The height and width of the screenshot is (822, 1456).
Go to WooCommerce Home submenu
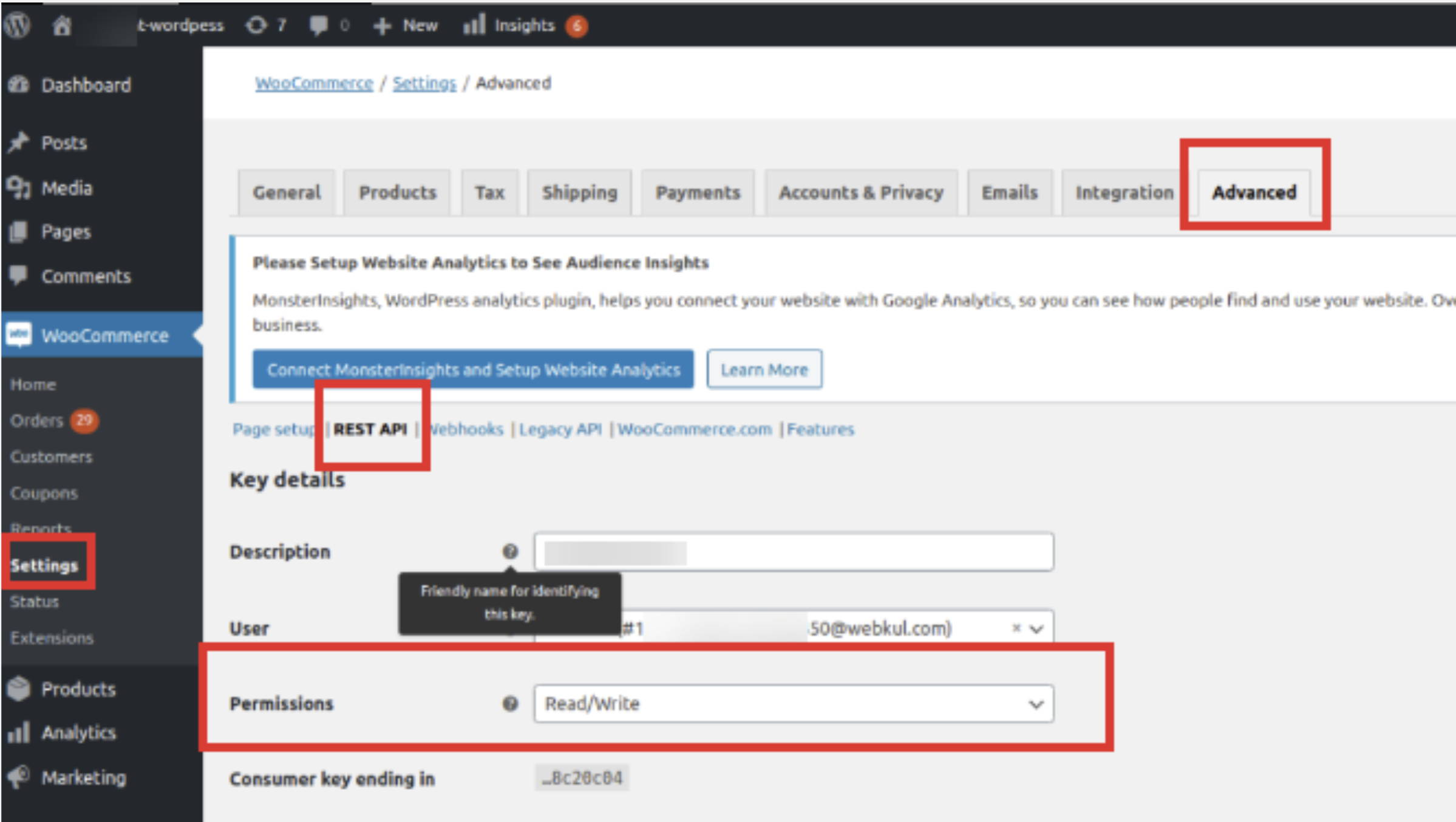click(33, 384)
